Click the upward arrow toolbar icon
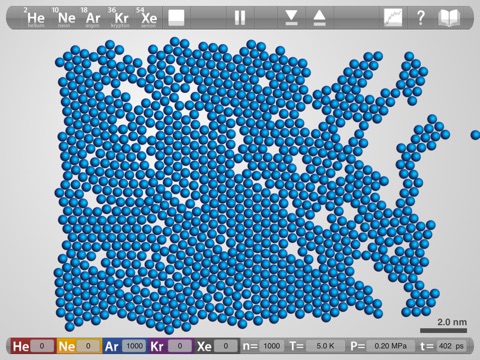 click(319, 18)
